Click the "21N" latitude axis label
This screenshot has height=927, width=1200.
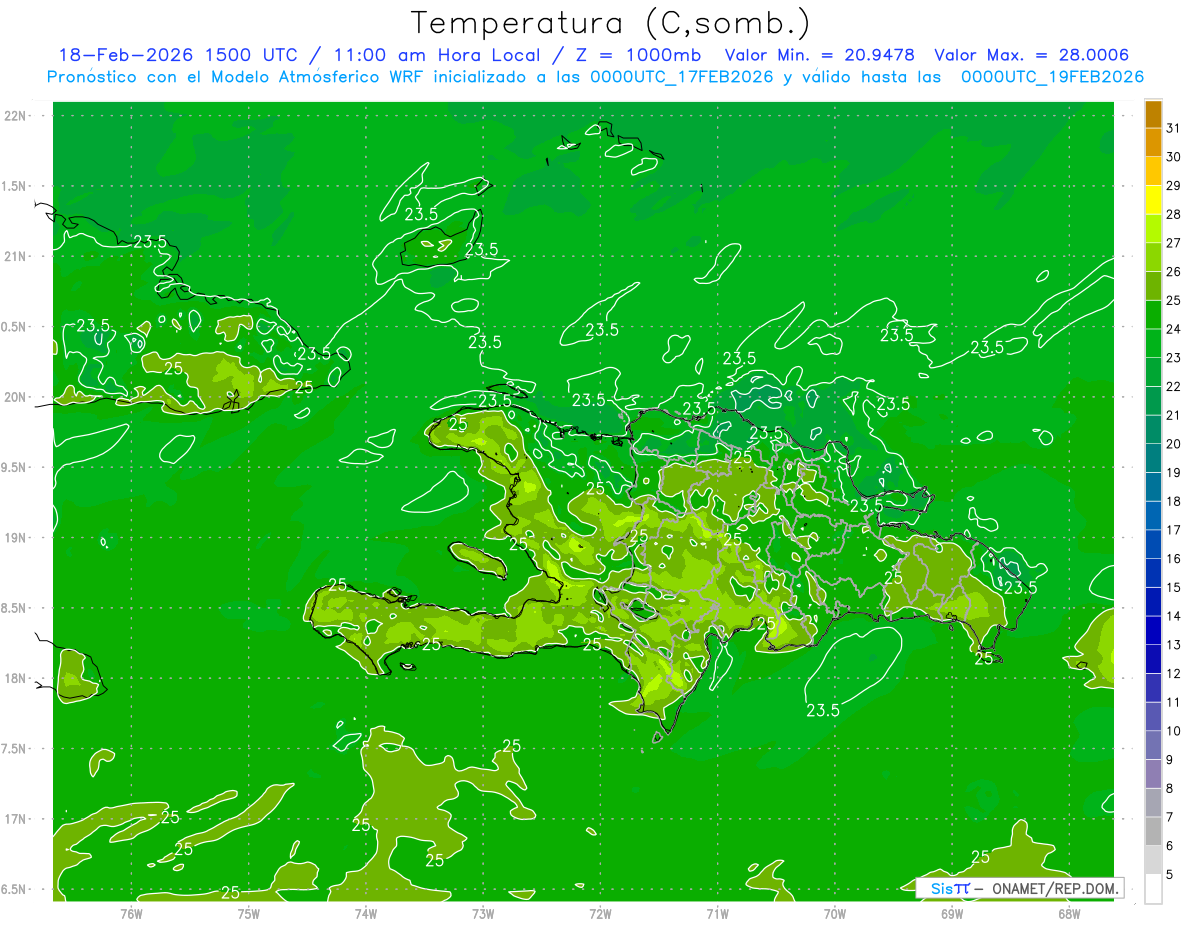[x=15, y=257]
